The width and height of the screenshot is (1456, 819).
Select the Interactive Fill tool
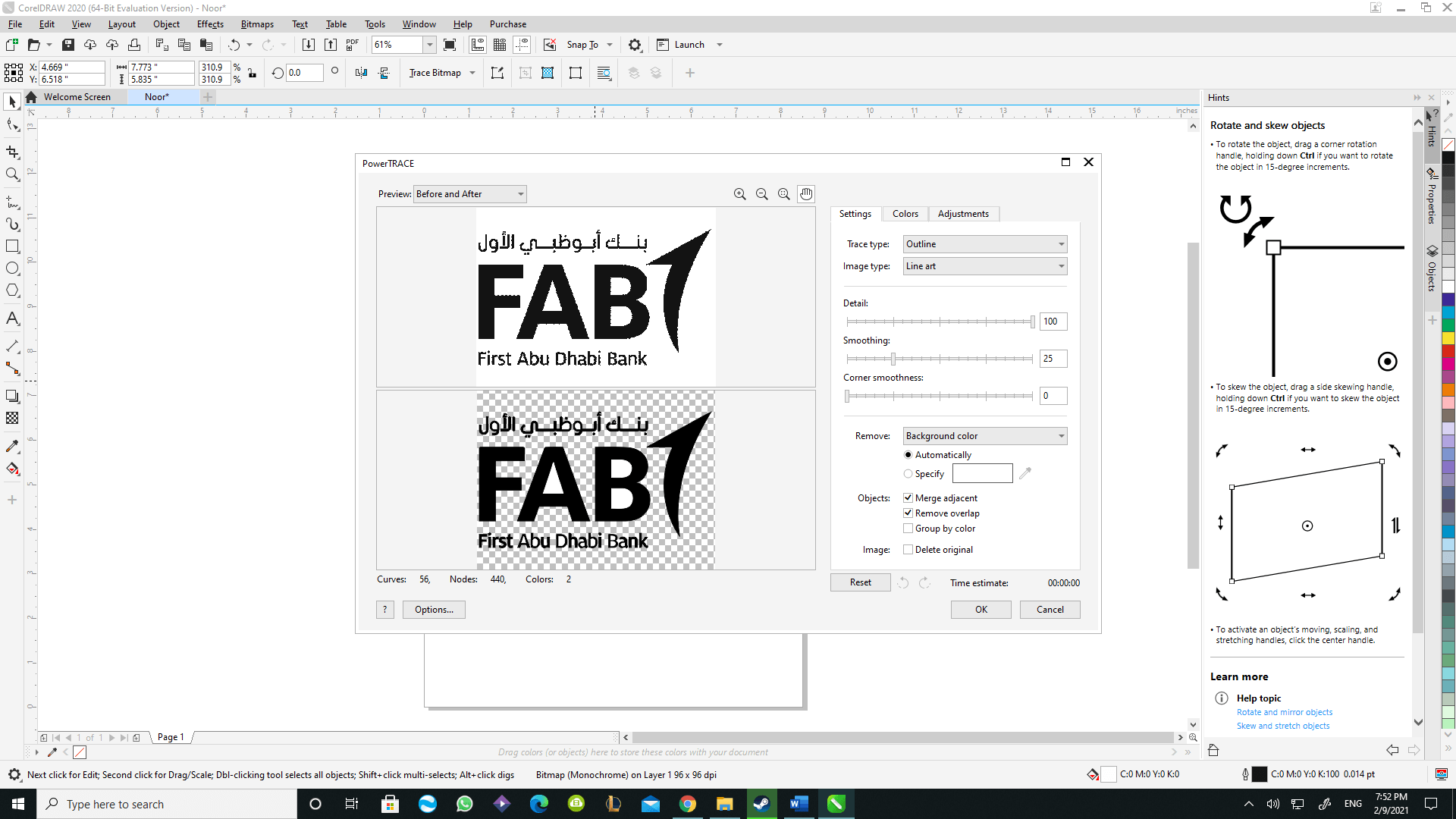[12, 469]
